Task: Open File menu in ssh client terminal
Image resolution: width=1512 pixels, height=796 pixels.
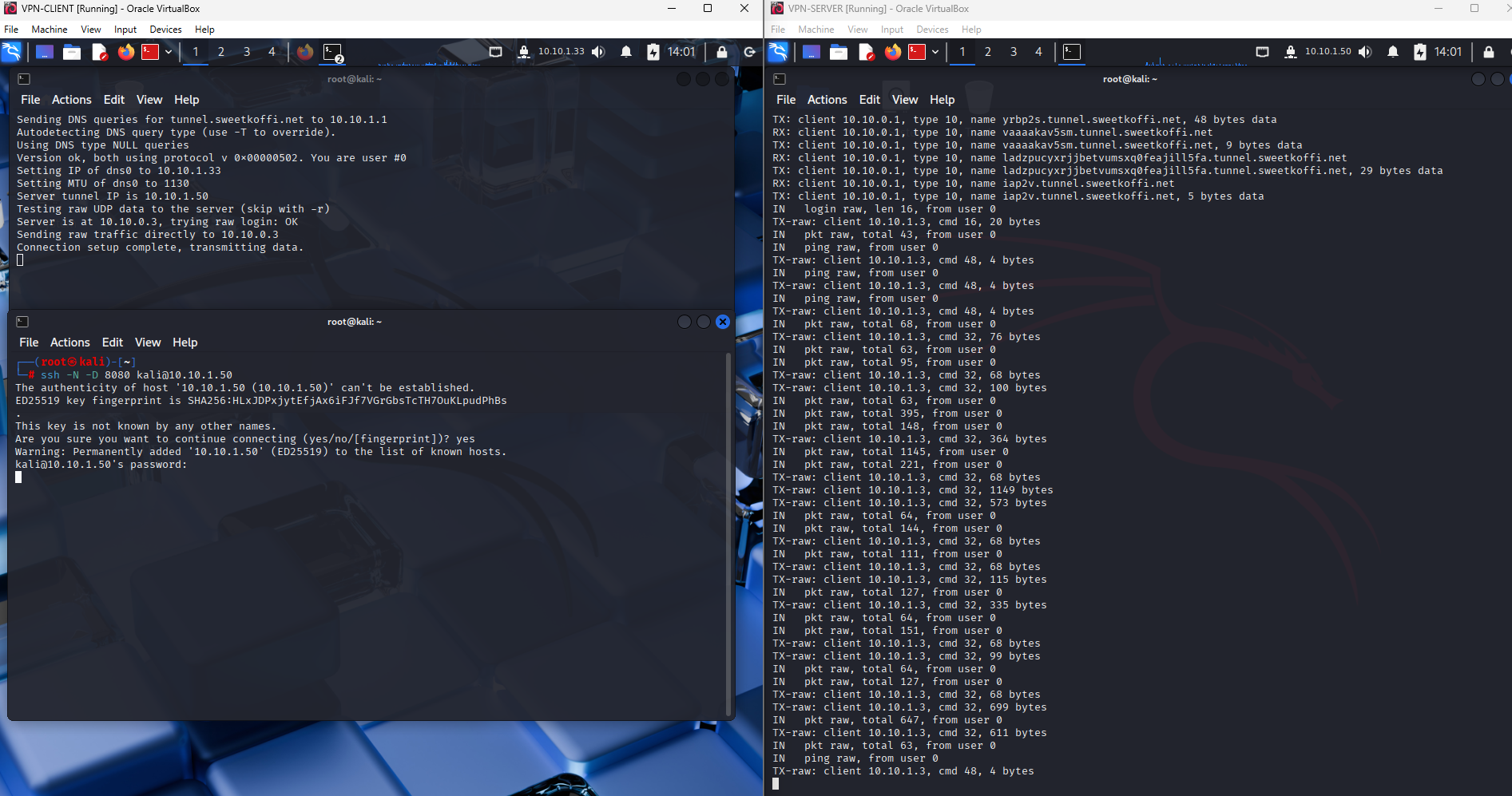Action: pos(29,343)
